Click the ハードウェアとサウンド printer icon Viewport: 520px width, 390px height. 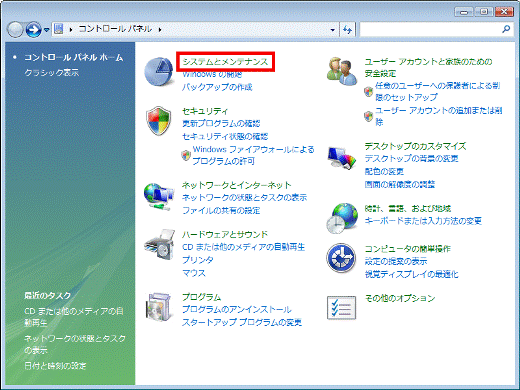click(159, 245)
